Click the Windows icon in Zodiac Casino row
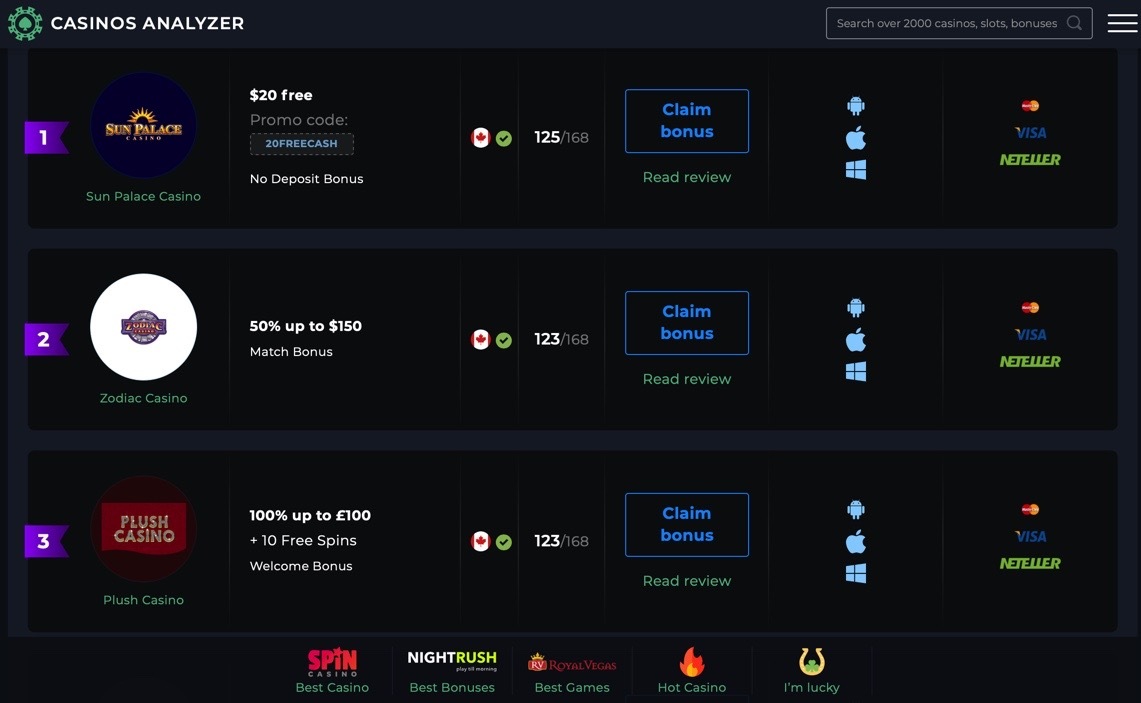This screenshot has height=703, width=1141. click(x=856, y=371)
